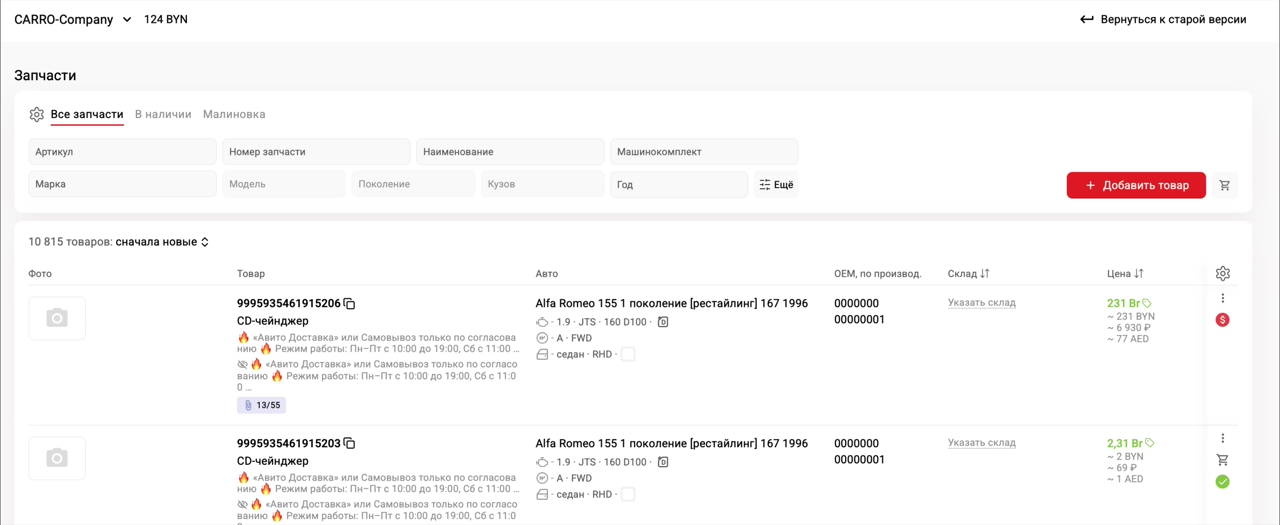The image size is (1280, 525).
Task: Open сначала новые sort dropdown
Action: (x=162, y=242)
